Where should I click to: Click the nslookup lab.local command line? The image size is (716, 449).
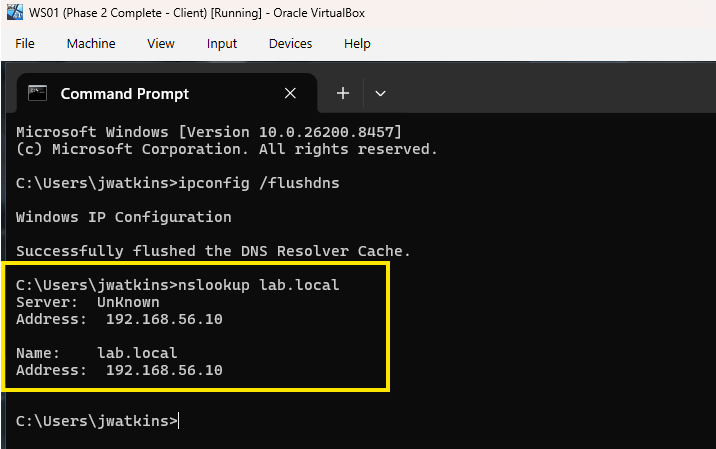coord(178,285)
